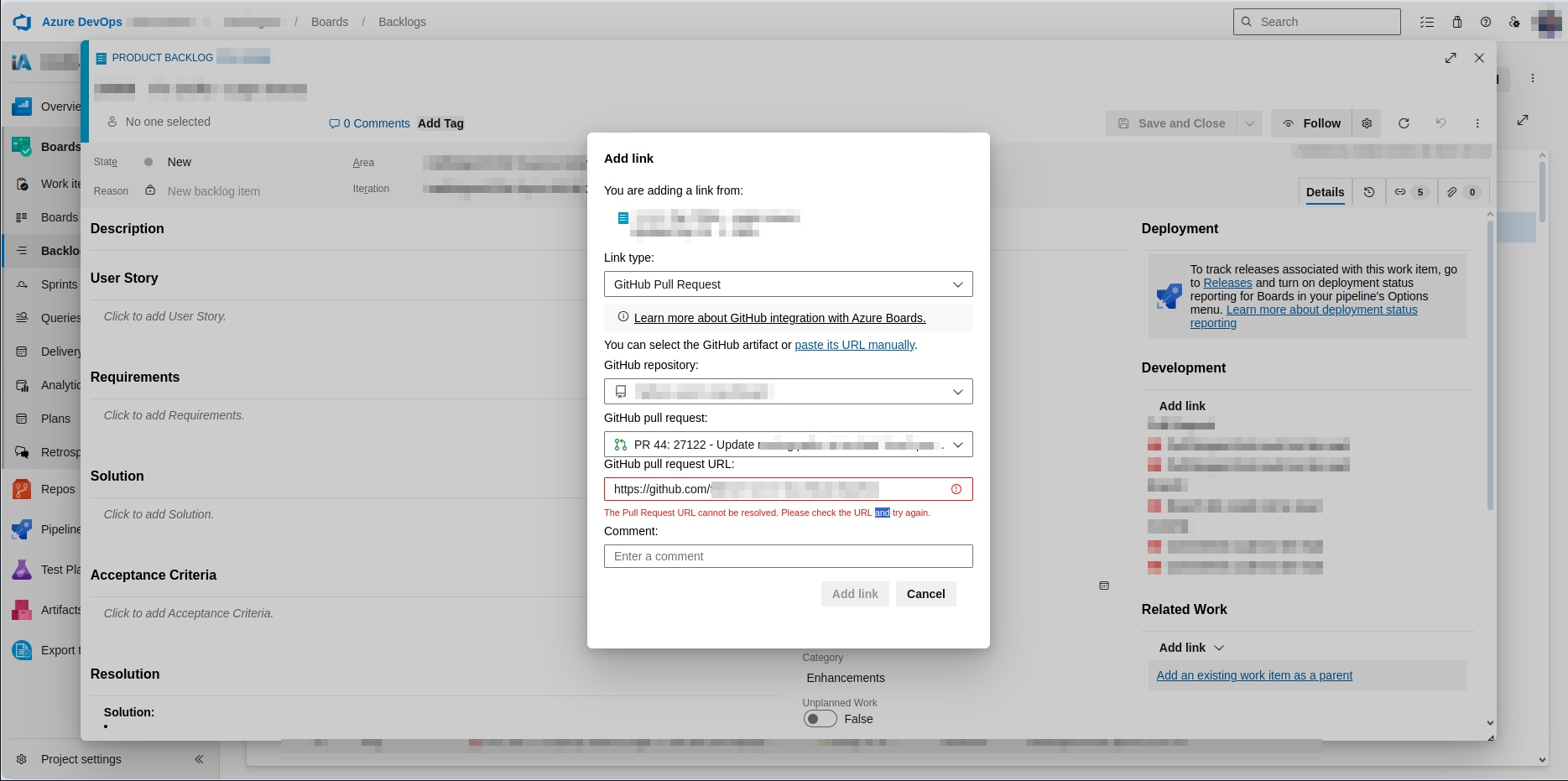
Task: Open the marketplace bag icon
Action: 1457,22
